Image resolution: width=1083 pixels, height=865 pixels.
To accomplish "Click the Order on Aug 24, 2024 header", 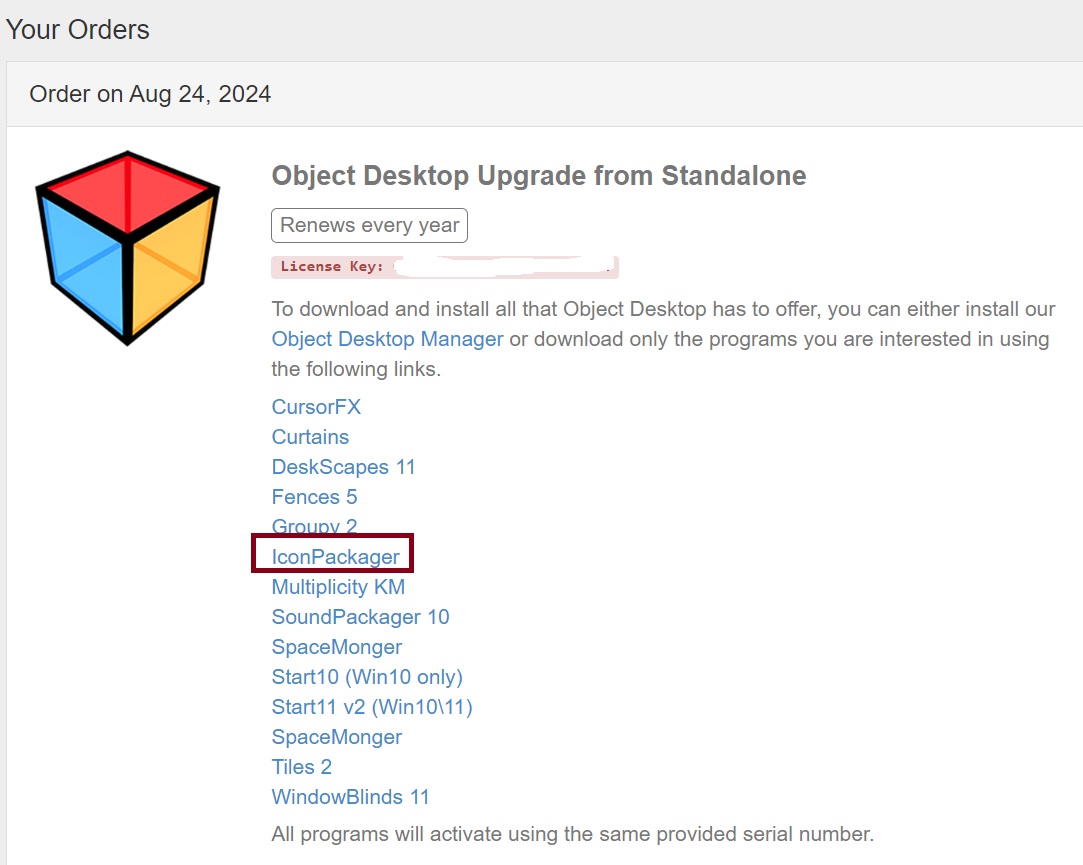I will coord(150,94).
